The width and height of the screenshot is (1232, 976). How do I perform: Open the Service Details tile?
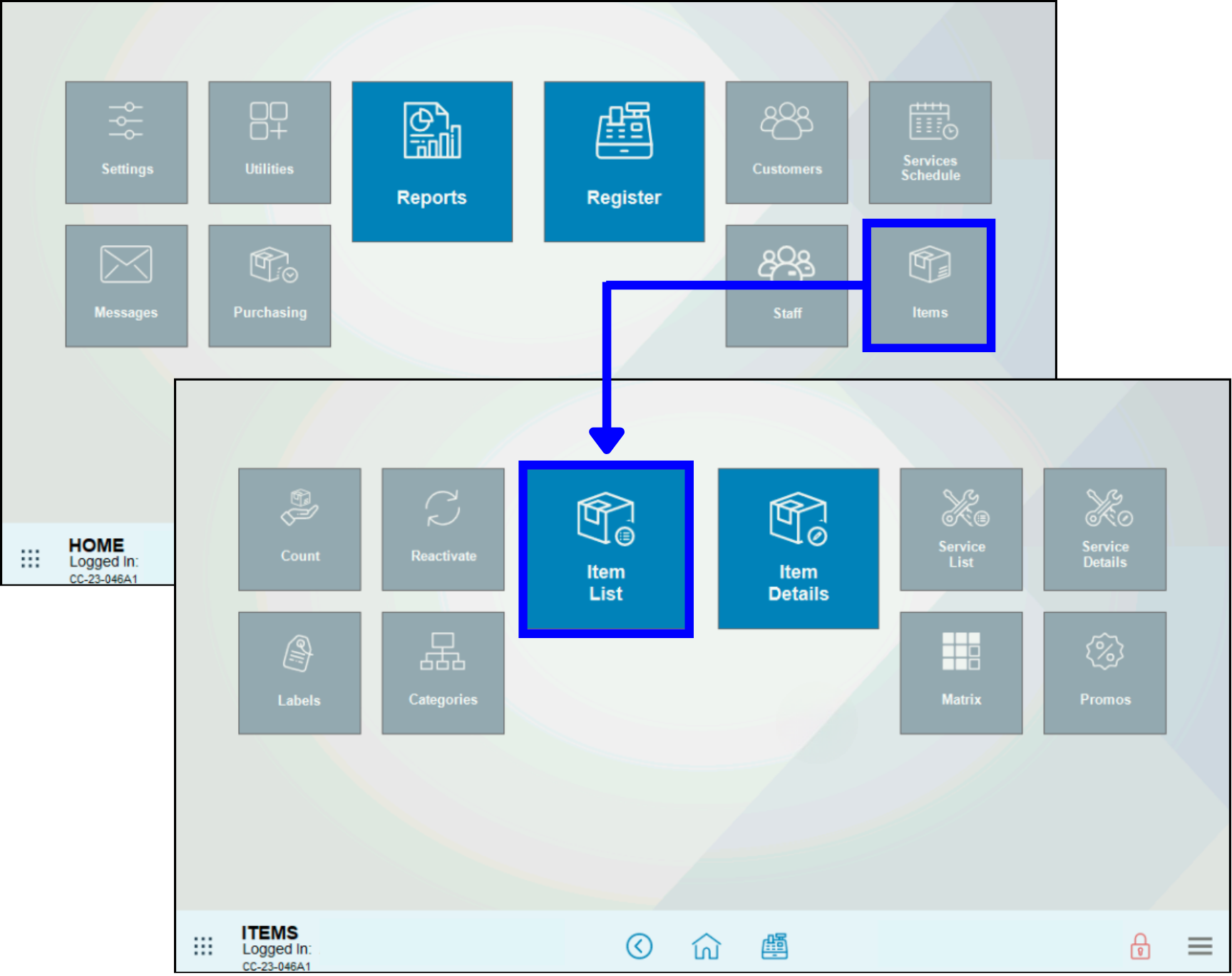1104,529
